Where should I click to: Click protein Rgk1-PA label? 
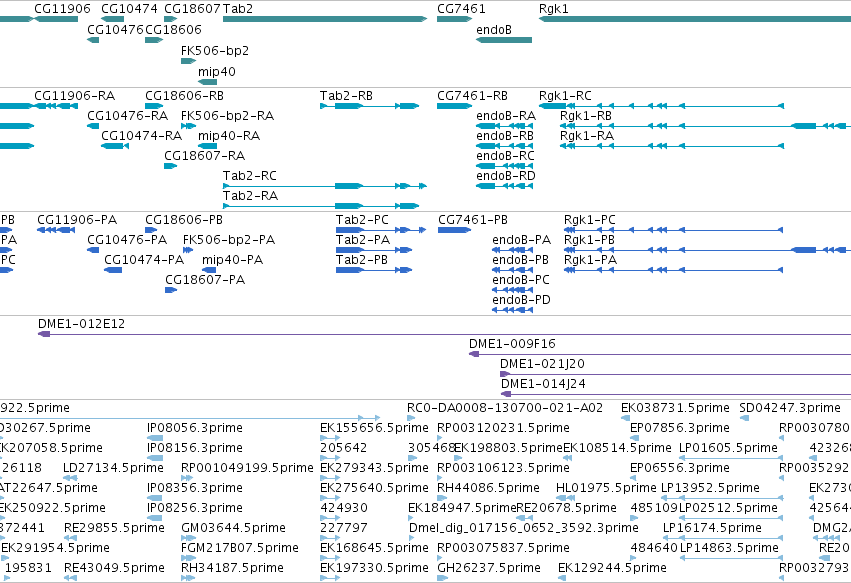(590, 260)
